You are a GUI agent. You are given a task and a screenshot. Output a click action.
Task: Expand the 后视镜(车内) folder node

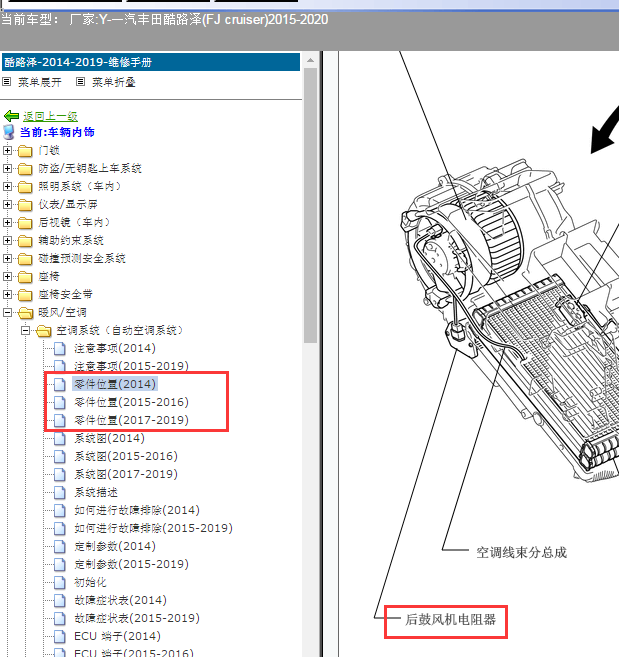(x=7, y=222)
